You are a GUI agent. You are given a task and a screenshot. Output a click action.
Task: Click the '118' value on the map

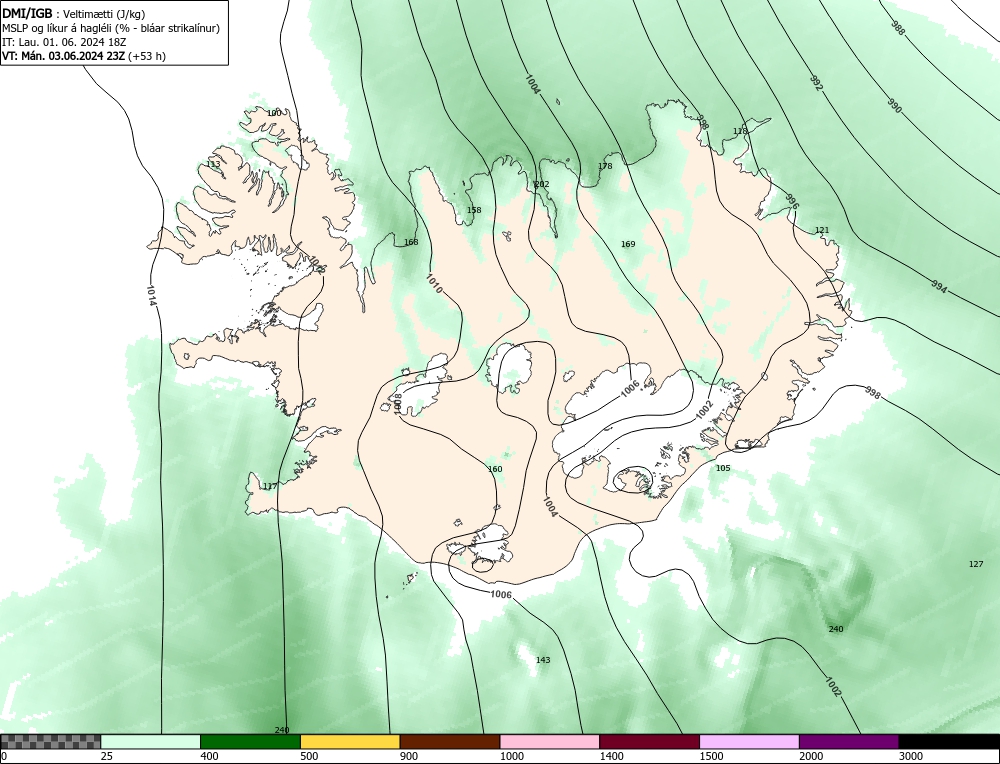740,131
